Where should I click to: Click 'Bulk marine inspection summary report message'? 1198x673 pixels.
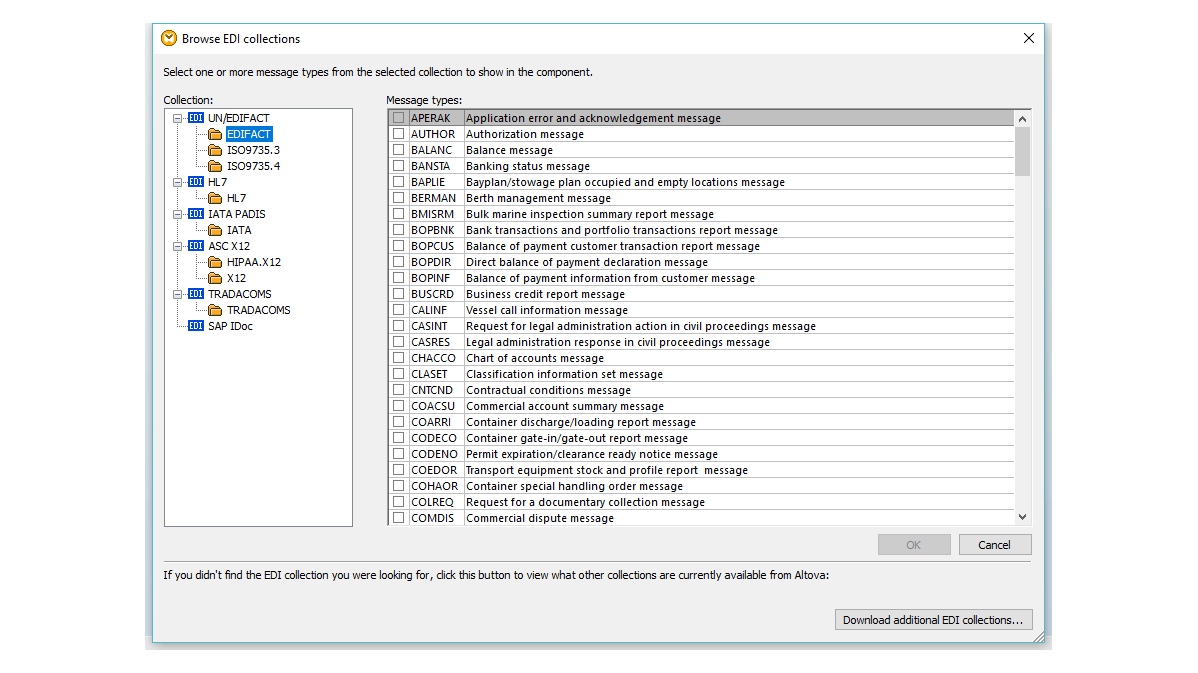click(x=590, y=215)
